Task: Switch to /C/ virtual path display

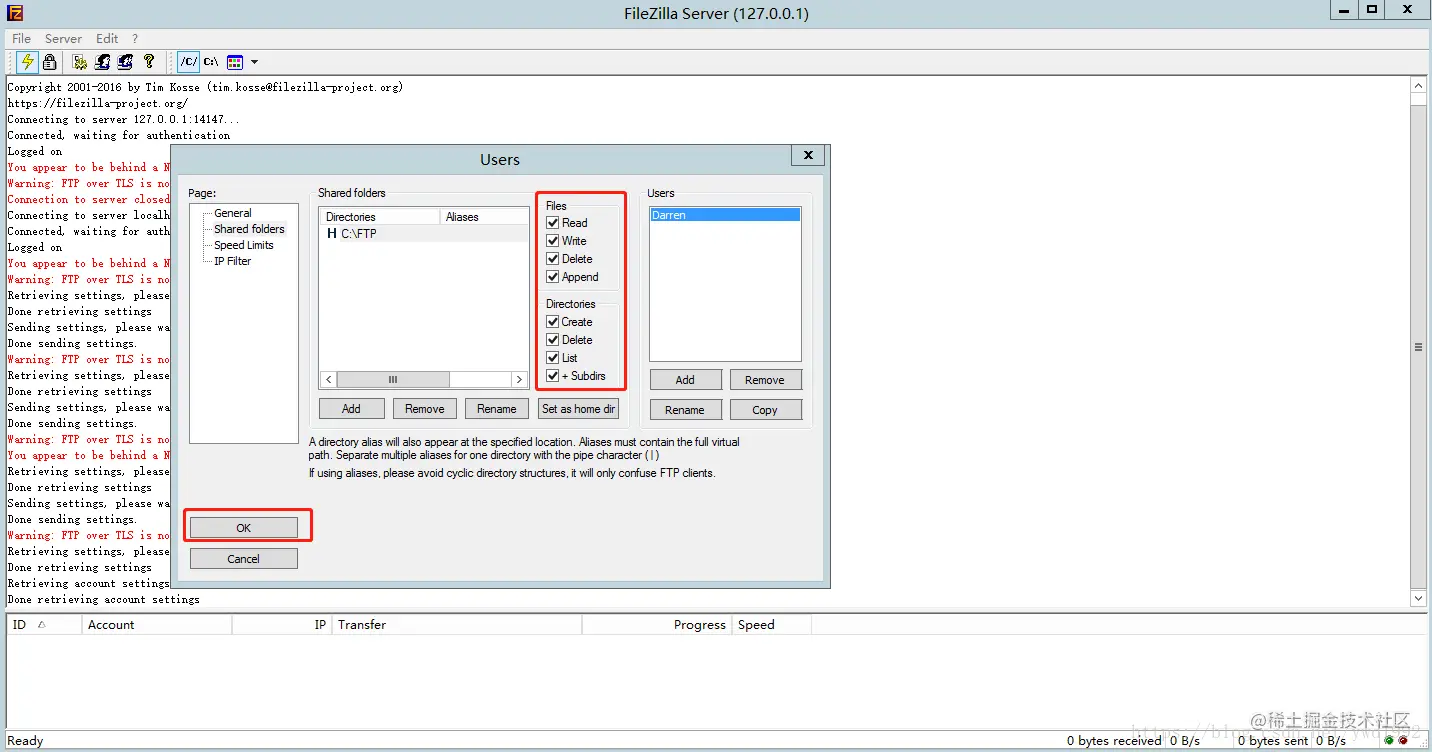Action: tap(189, 62)
